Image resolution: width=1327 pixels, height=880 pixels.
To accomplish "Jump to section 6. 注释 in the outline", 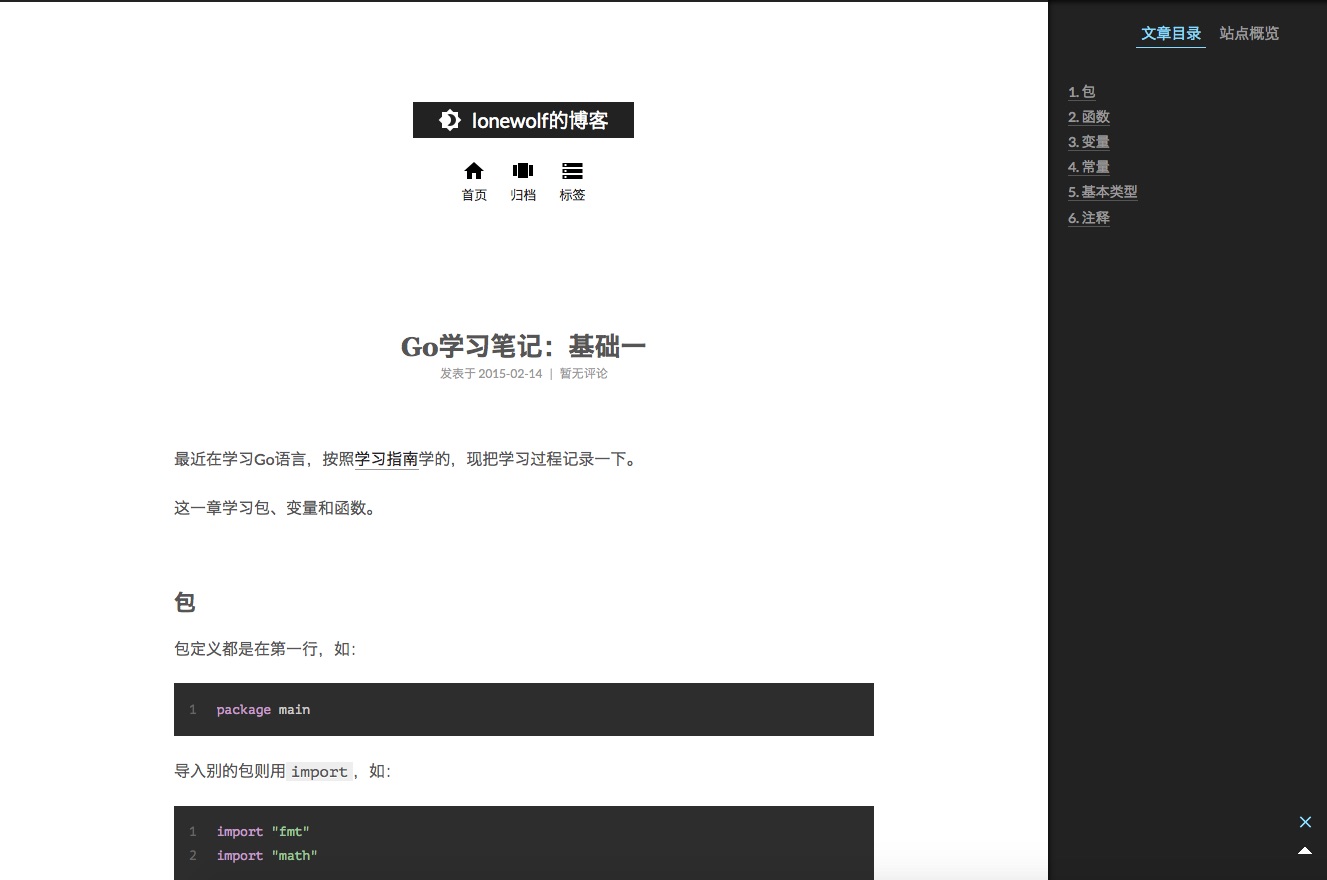I will coord(1089,217).
